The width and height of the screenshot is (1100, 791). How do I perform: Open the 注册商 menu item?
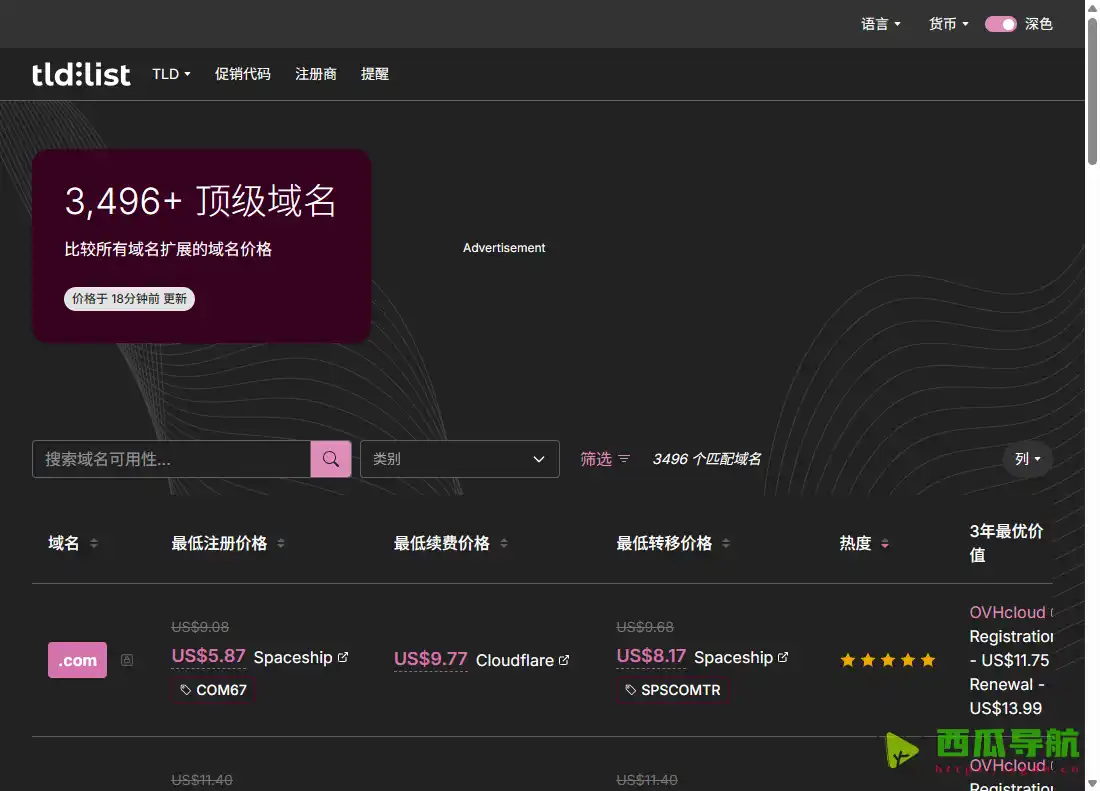tap(316, 74)
